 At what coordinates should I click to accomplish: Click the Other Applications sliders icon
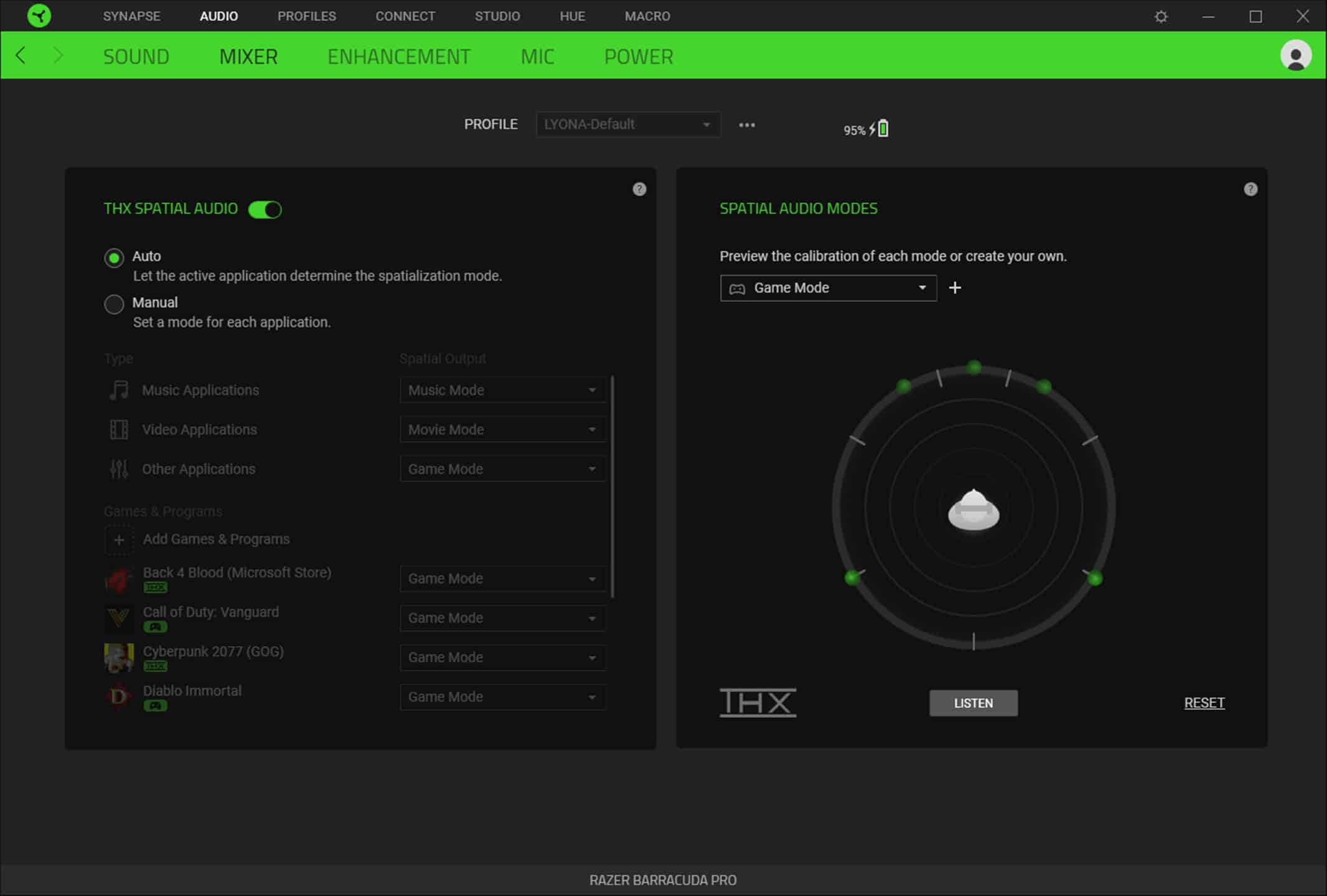[x=119, y=469]
